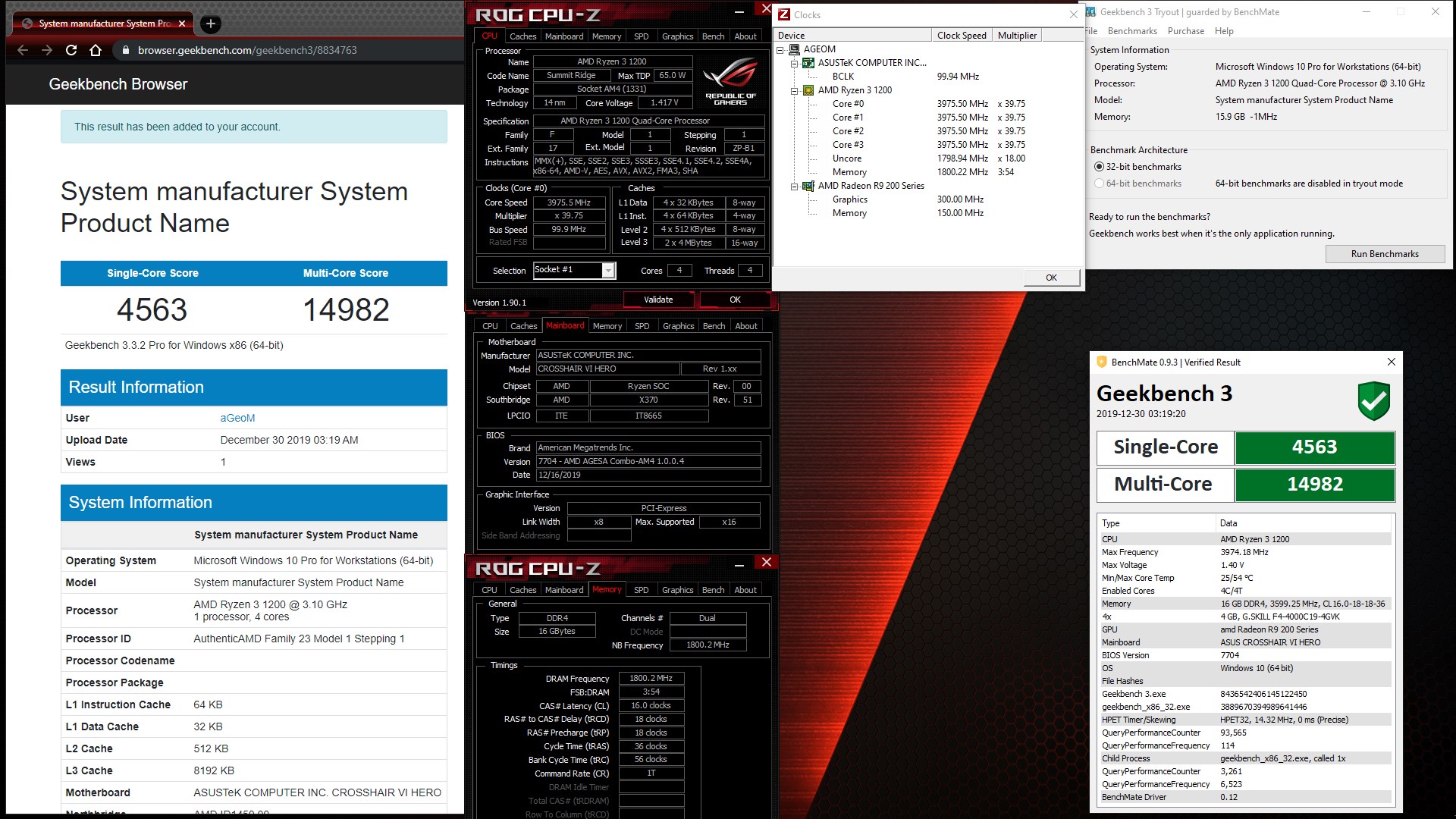Open Bench tab in top CPU-Z window
This screenshot has width=1456, height=819.
click(x=713, y=36)
